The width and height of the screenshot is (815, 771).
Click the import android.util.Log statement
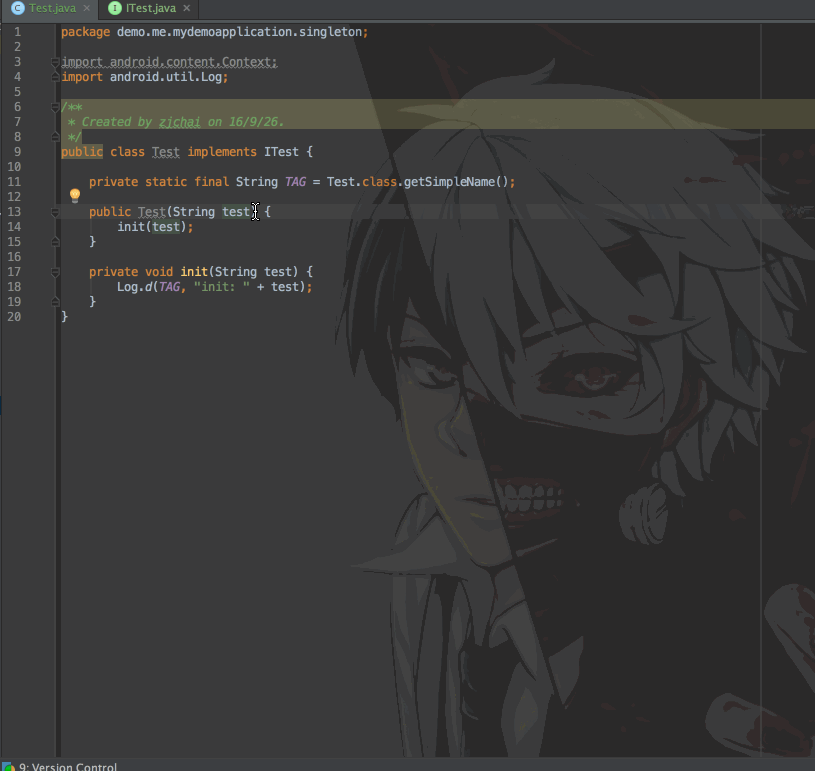pyautogui.click(x=144, y=77)
